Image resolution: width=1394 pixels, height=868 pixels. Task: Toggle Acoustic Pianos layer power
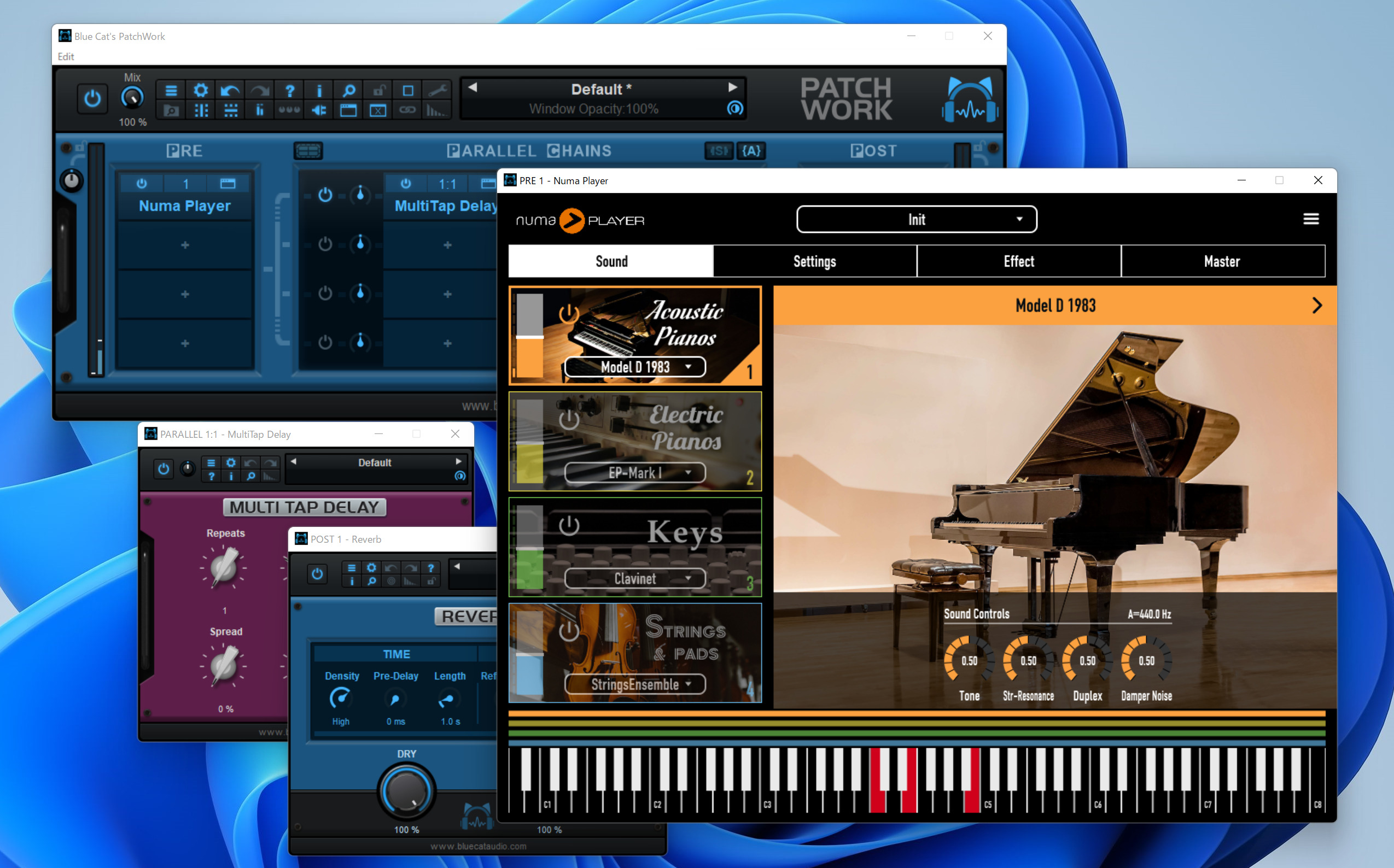(569, 314)
